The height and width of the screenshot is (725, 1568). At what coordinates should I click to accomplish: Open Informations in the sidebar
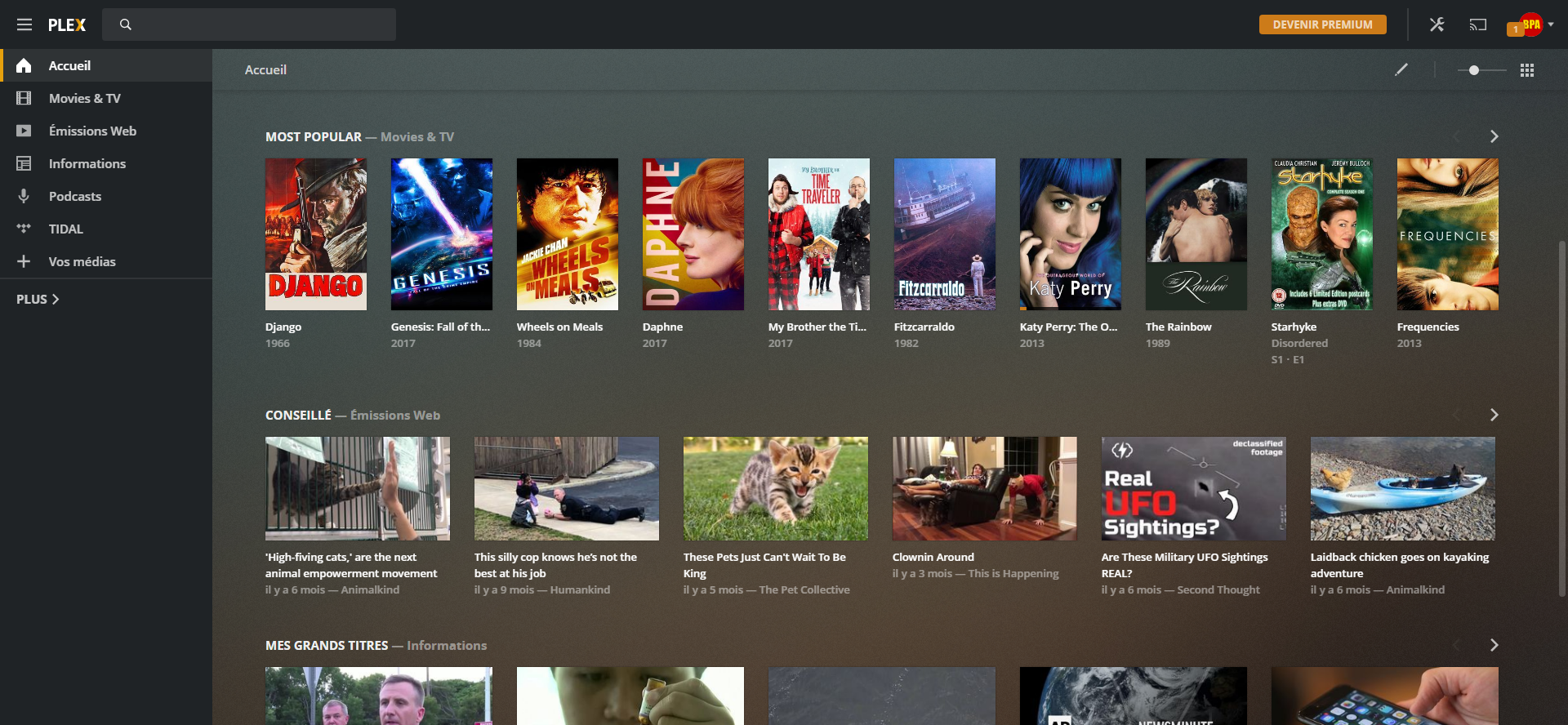(x=87, y=163)
